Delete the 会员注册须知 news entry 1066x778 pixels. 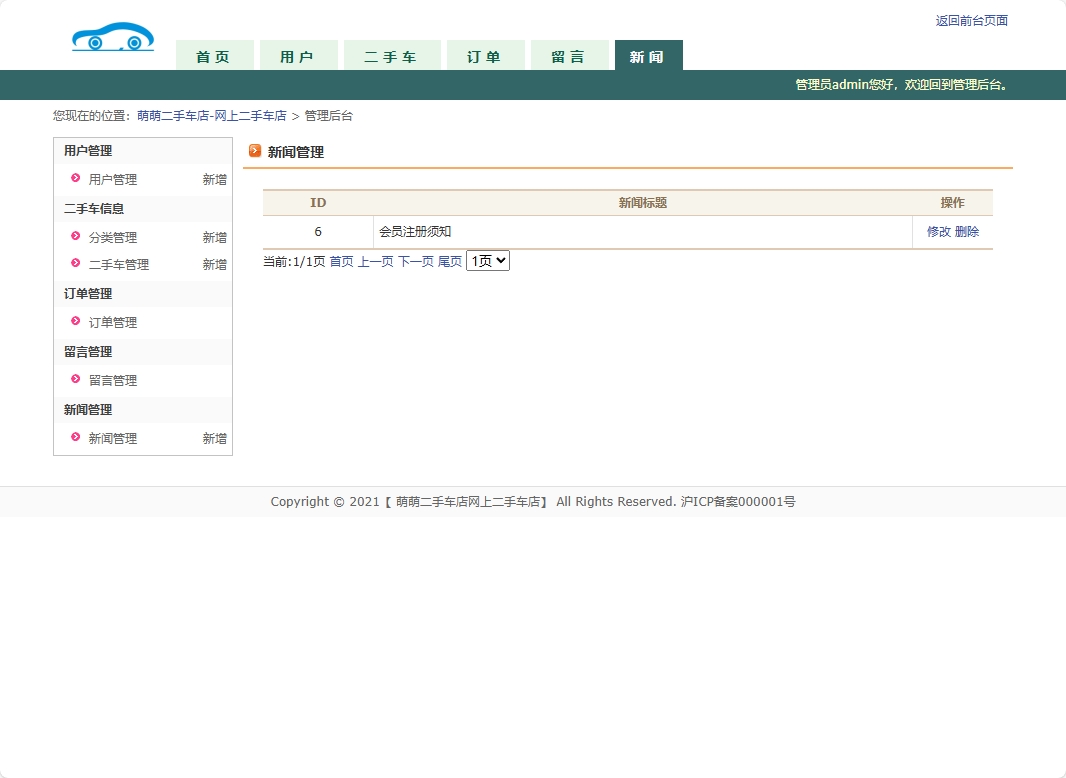(x=967, y=232)
